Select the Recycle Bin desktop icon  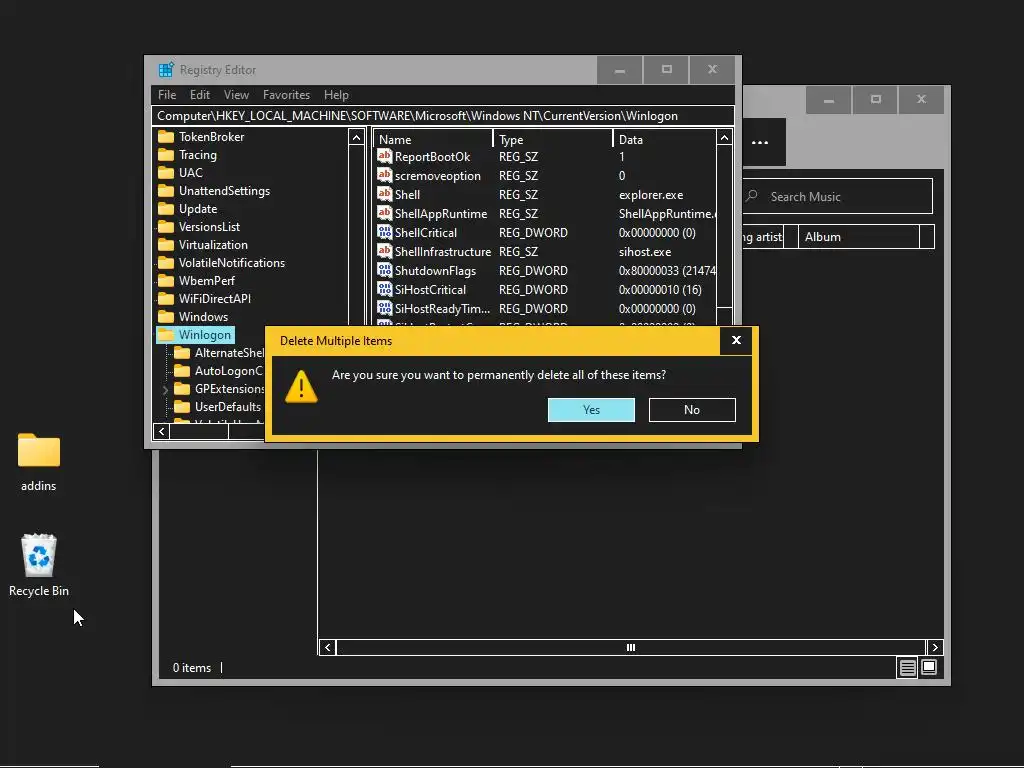tap(39, 566)
